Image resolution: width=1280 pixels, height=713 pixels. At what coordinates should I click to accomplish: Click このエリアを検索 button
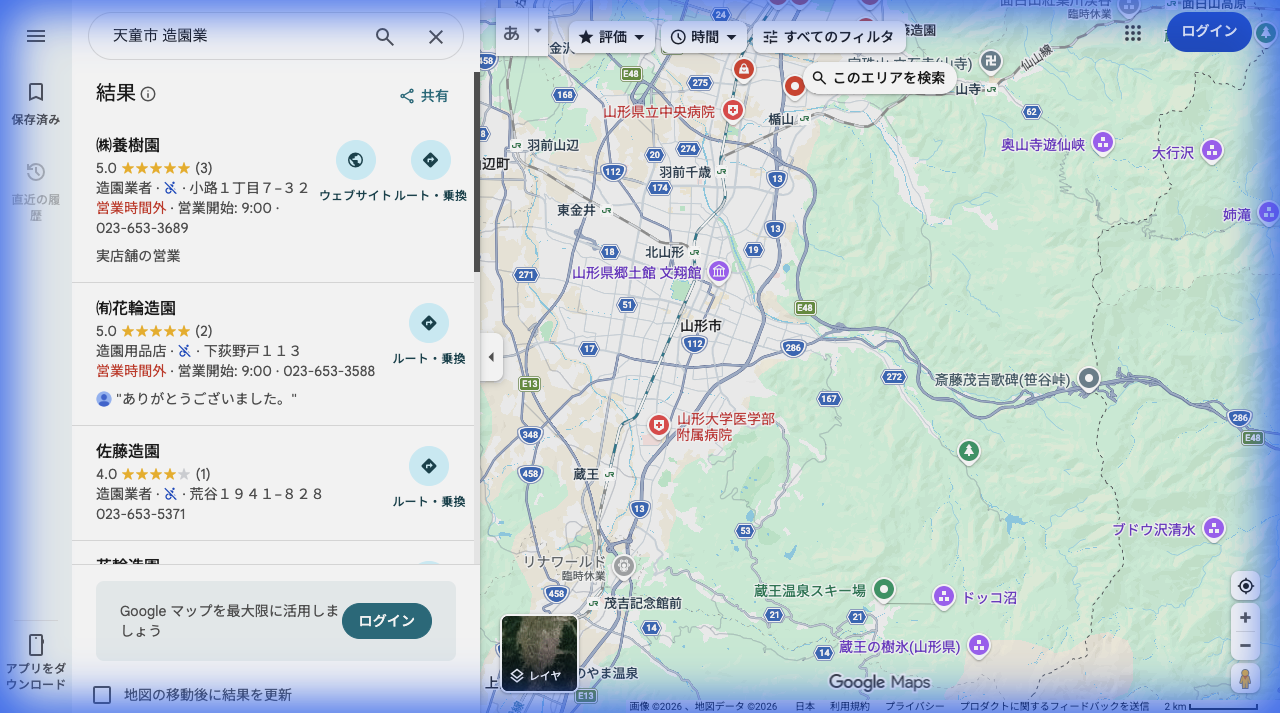(x=879, y=78)
